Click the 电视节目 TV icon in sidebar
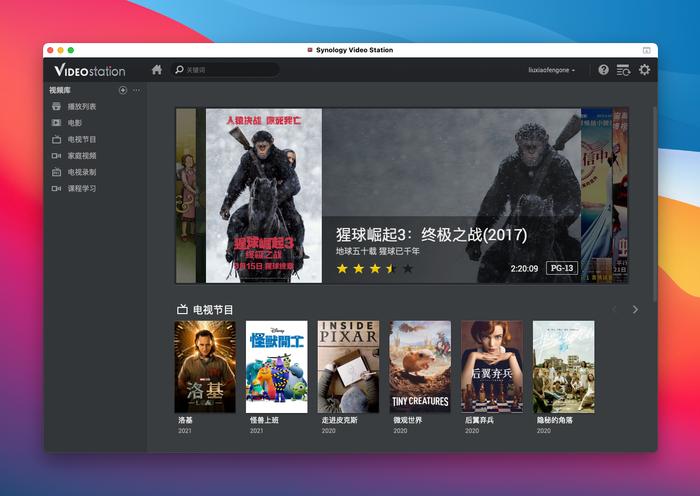The height and width of the screenshot is (496, 700). coord(56,139)
